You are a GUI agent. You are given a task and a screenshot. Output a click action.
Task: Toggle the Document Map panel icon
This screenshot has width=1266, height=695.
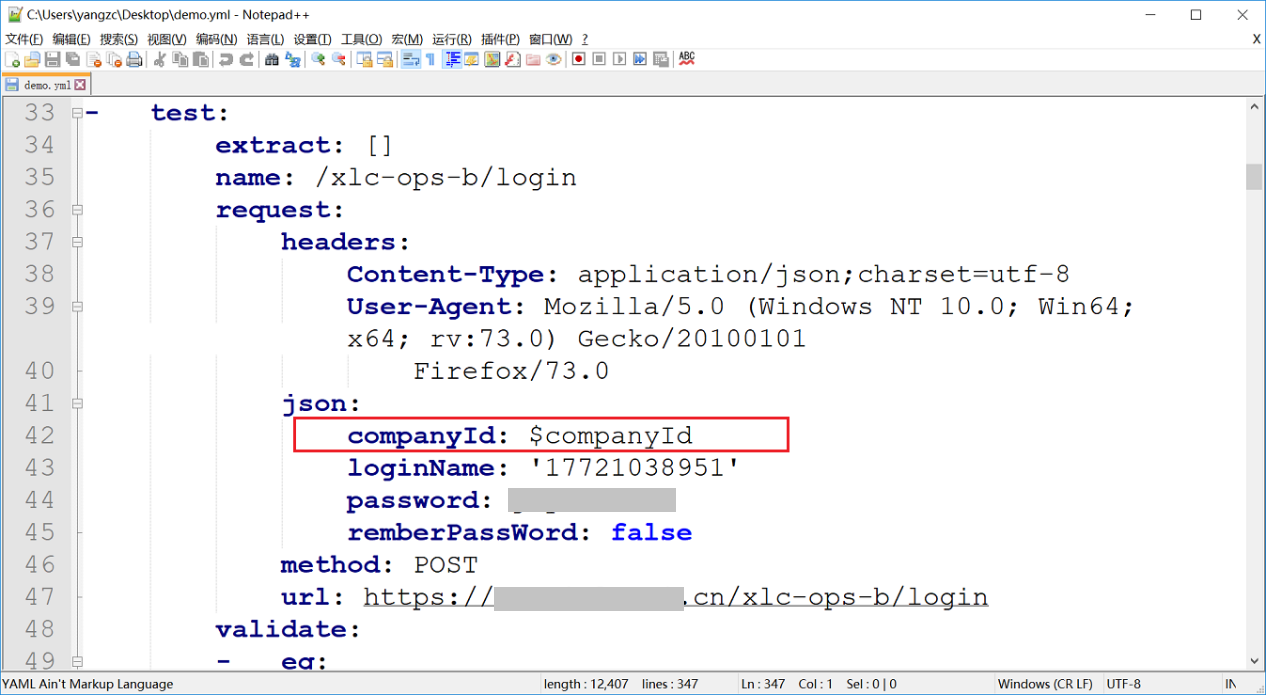pos(492,60)
